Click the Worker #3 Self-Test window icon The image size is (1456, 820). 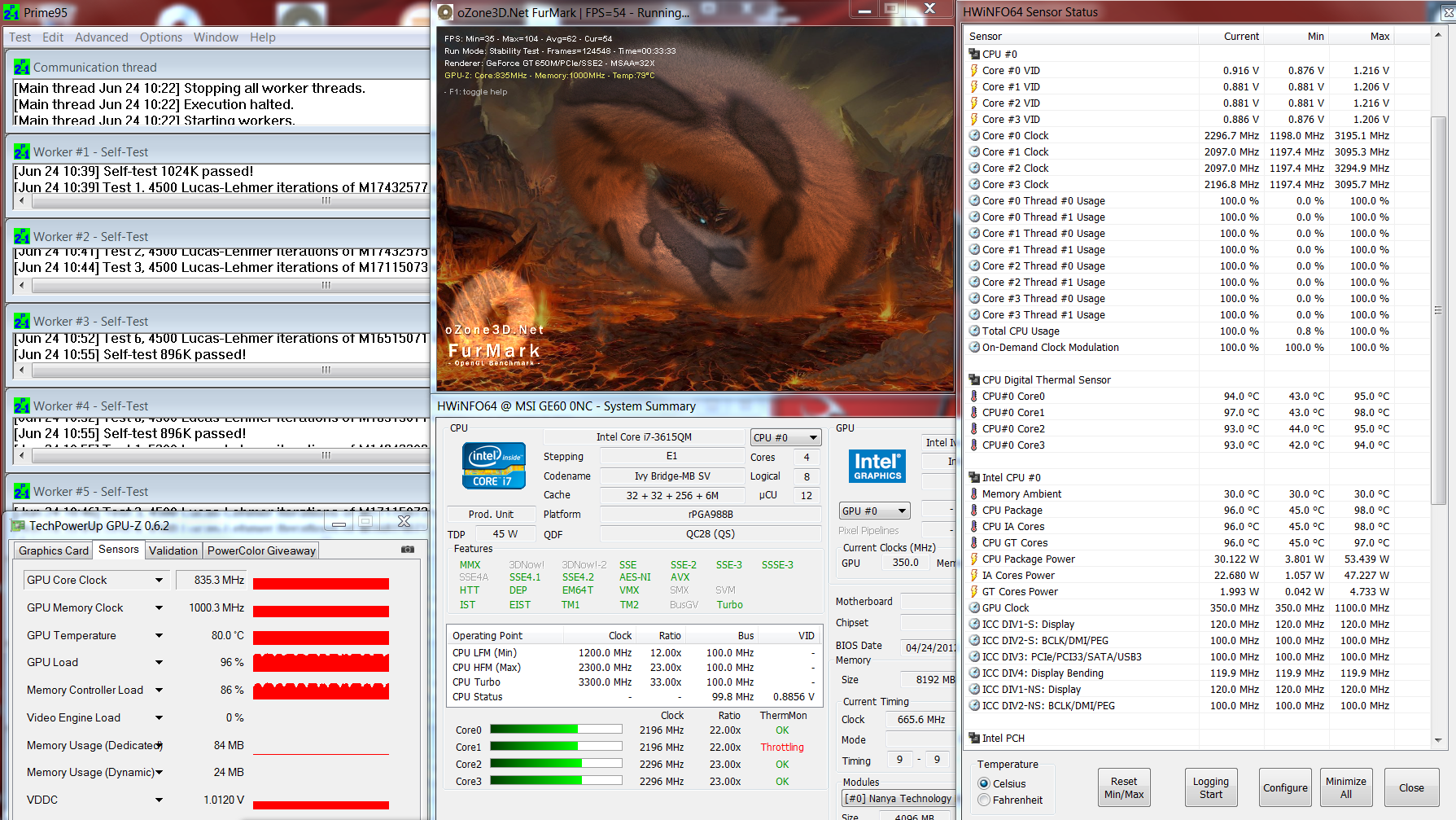pos(22,321)
